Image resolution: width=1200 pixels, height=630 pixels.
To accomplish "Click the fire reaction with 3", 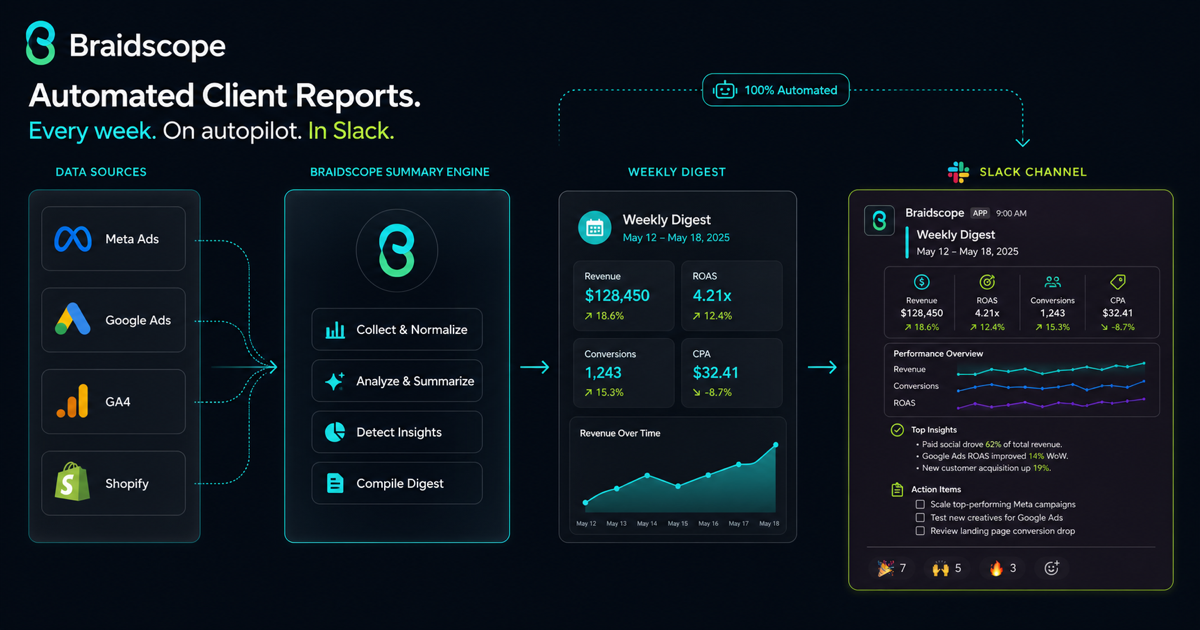I will (x=1003, y=568).
